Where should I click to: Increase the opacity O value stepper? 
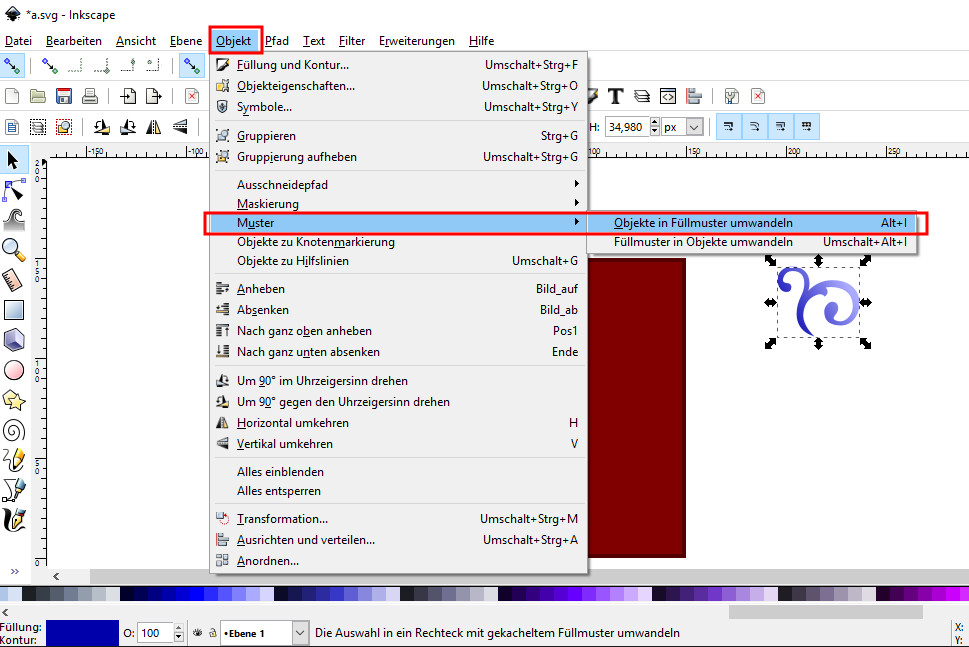(179, 628)
